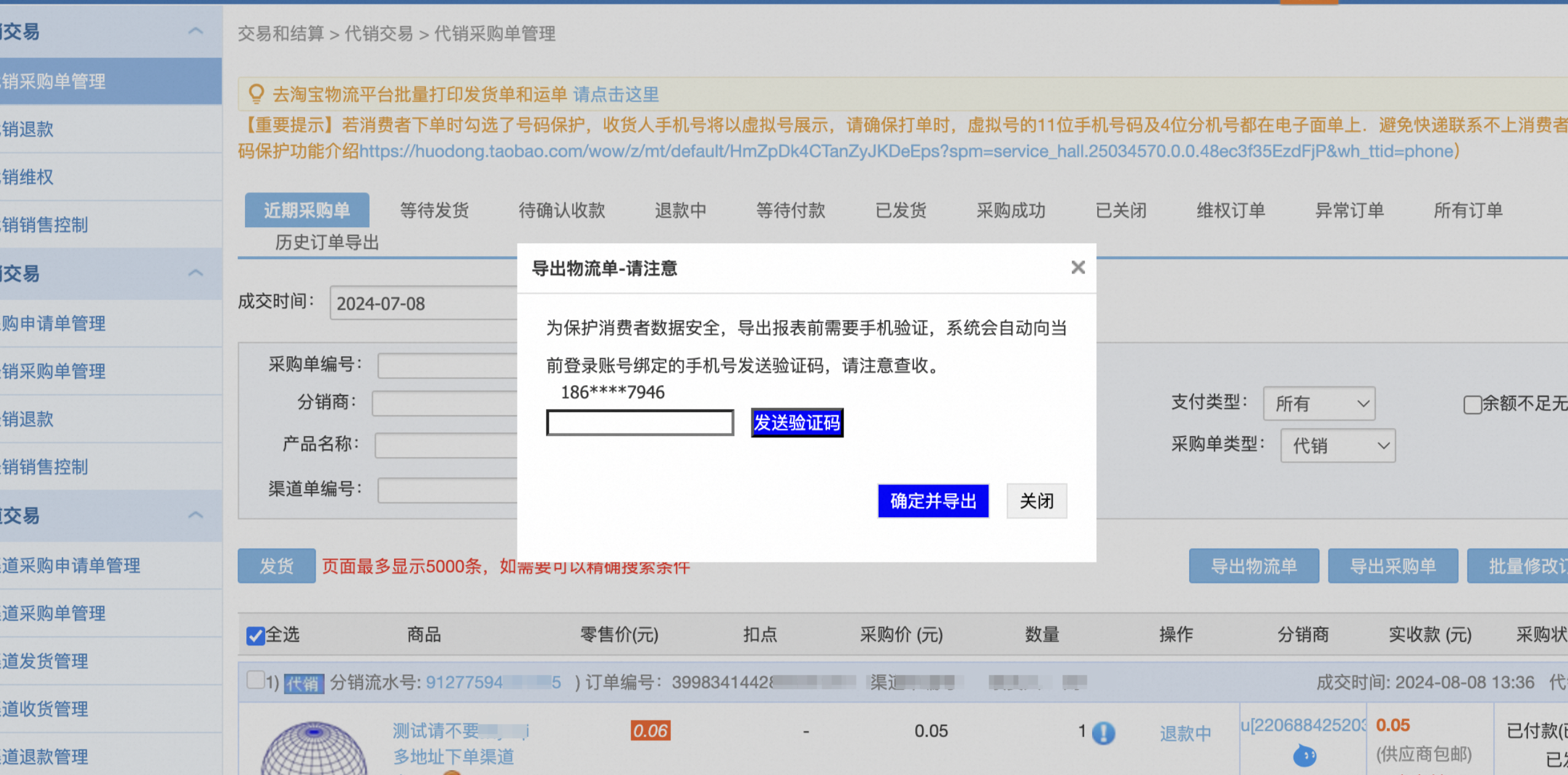Click the 代销交易 breadcrumb
The width and height of the screenshot is (1568, 775).
click(x=379, y=33)
